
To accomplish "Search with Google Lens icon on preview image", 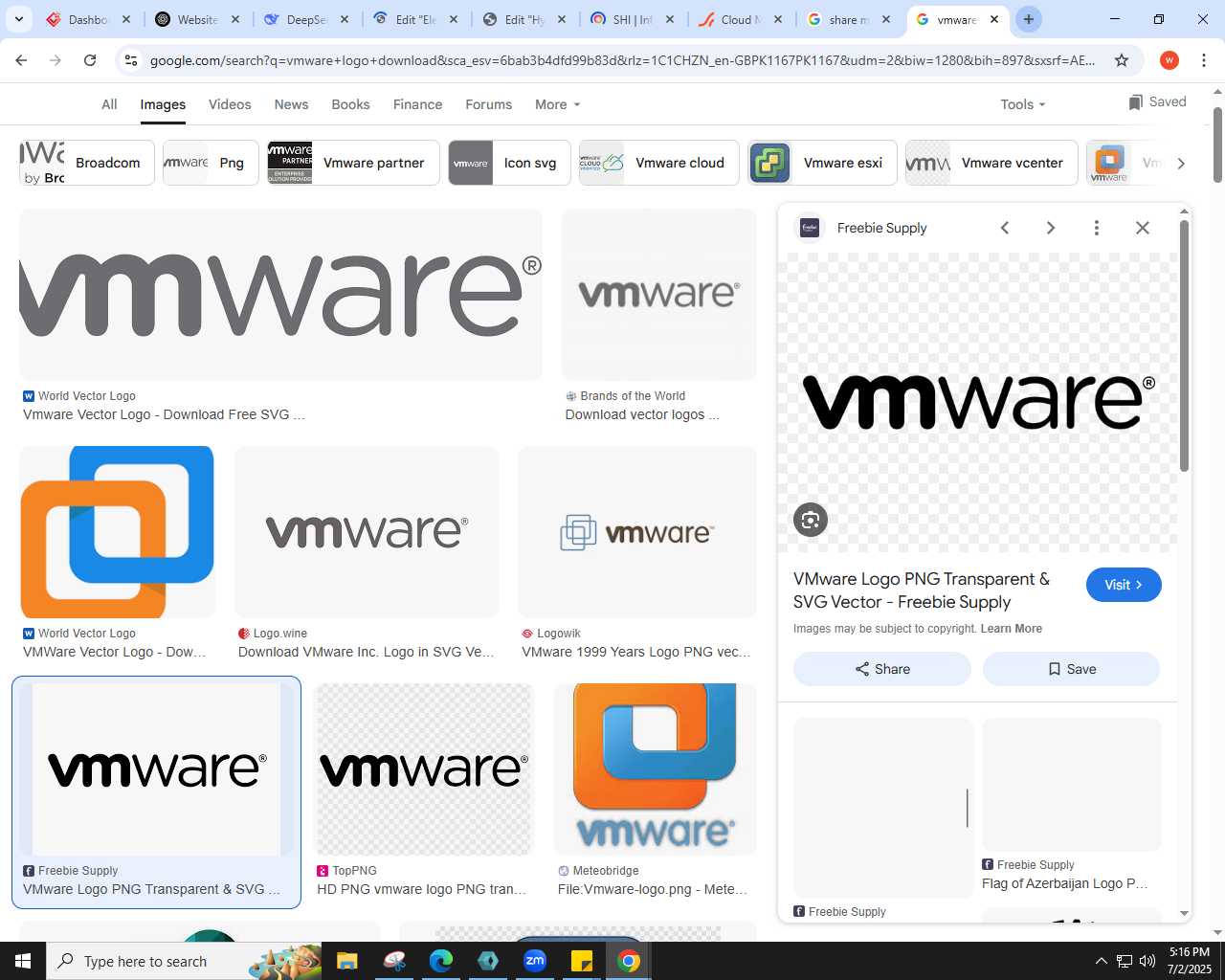I will (x=811, y=520).
